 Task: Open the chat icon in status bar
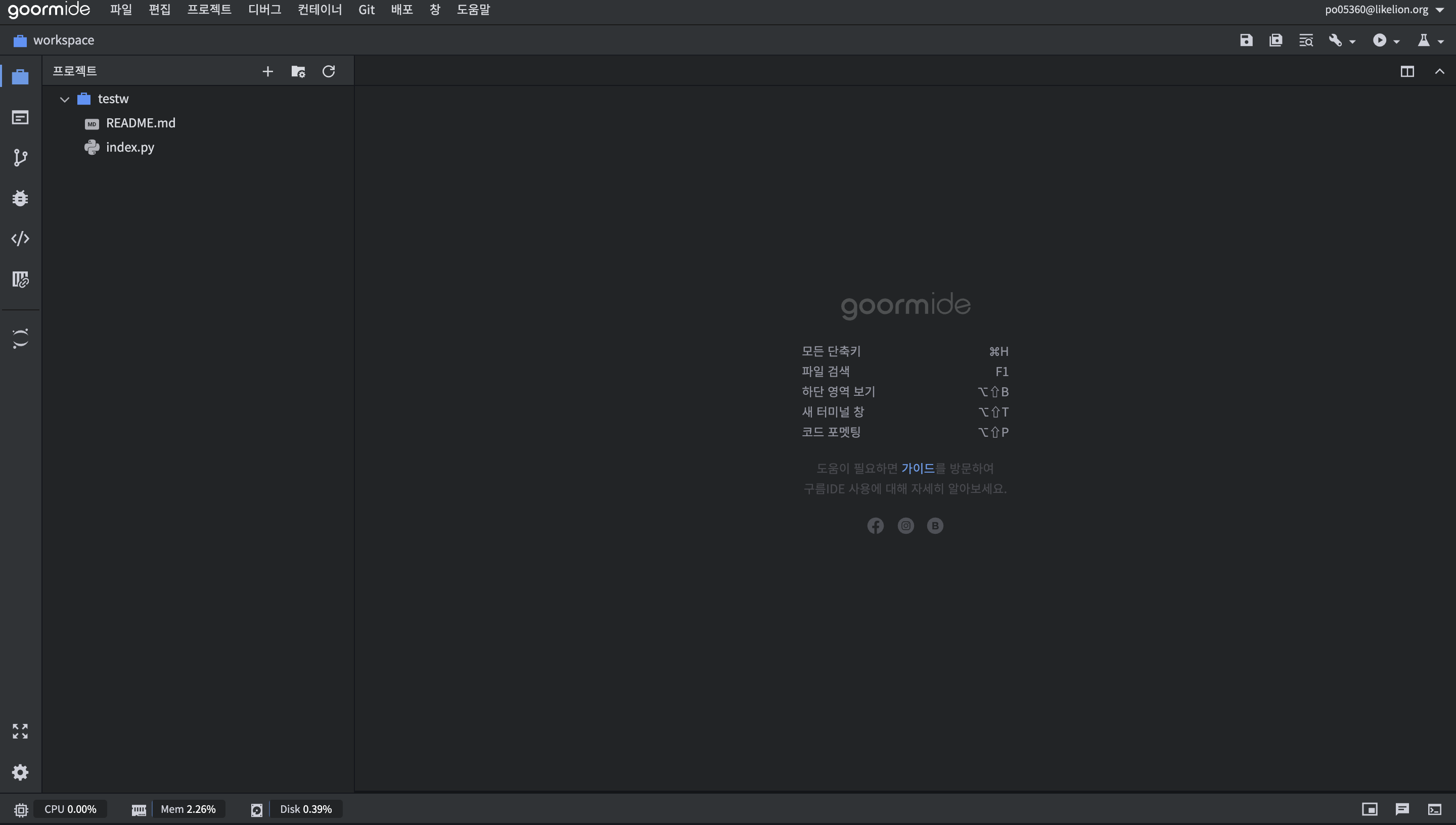[x=1402, y=809]
